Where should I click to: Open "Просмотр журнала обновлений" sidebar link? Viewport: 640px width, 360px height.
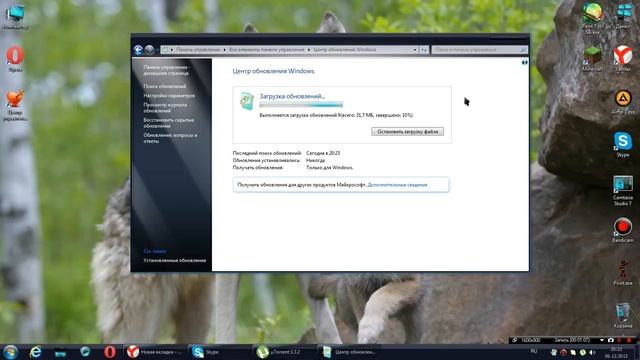(165, 108)
